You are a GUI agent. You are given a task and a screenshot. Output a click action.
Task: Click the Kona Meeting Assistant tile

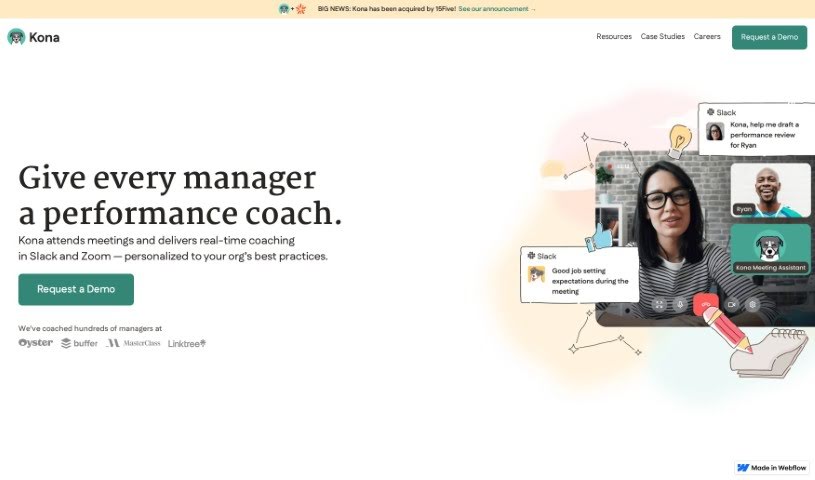coord(770,249)
